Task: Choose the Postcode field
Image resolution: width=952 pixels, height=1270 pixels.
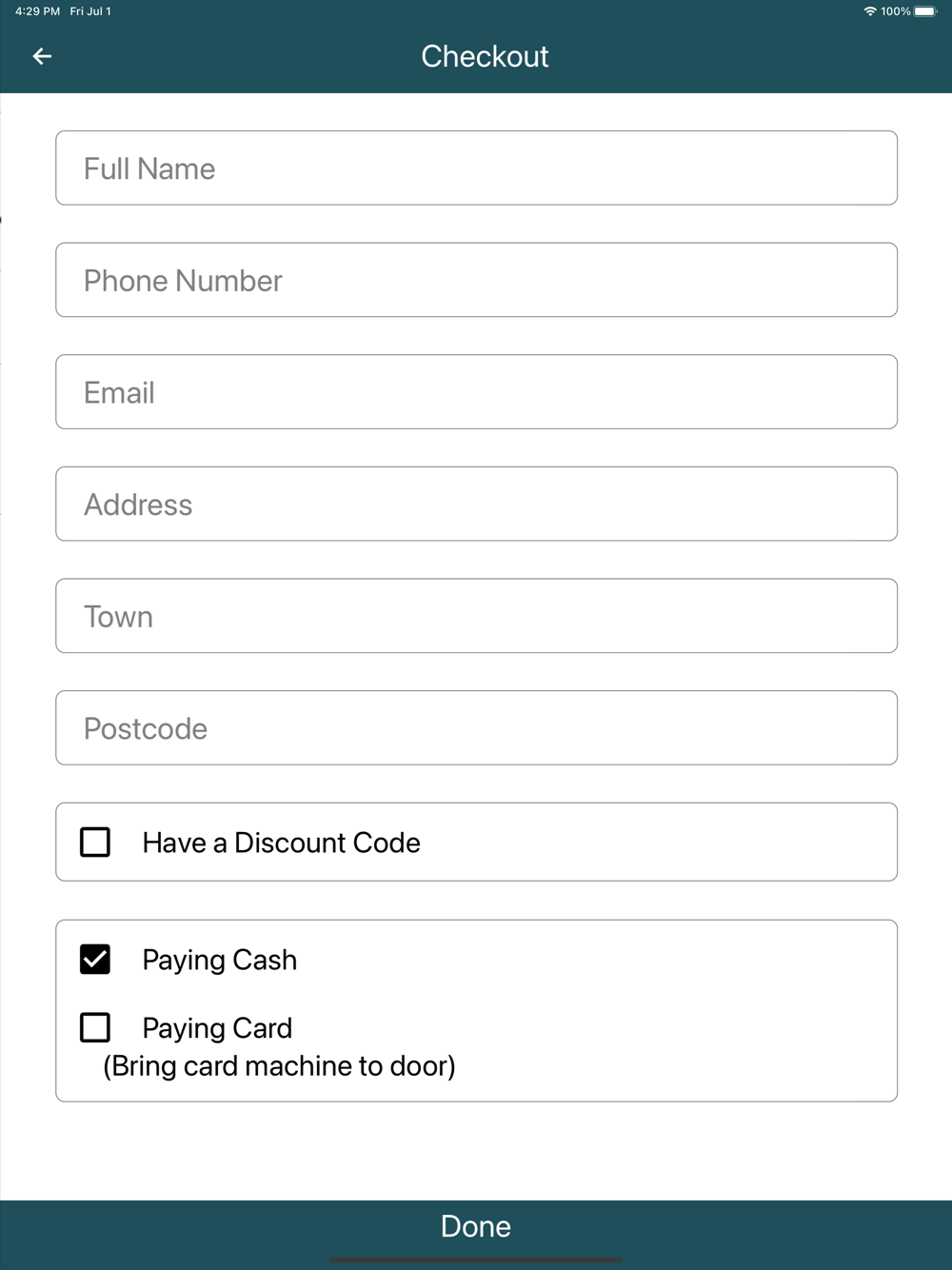Action: point(476,727)
